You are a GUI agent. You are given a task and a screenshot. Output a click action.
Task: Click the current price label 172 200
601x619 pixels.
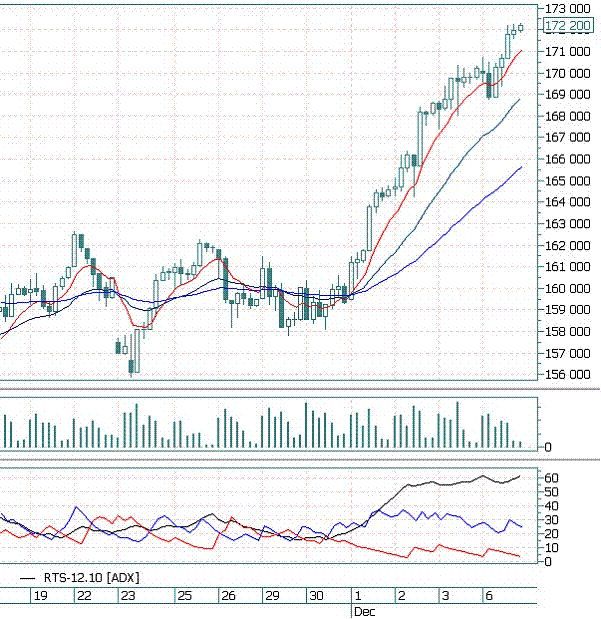point(568,26)
